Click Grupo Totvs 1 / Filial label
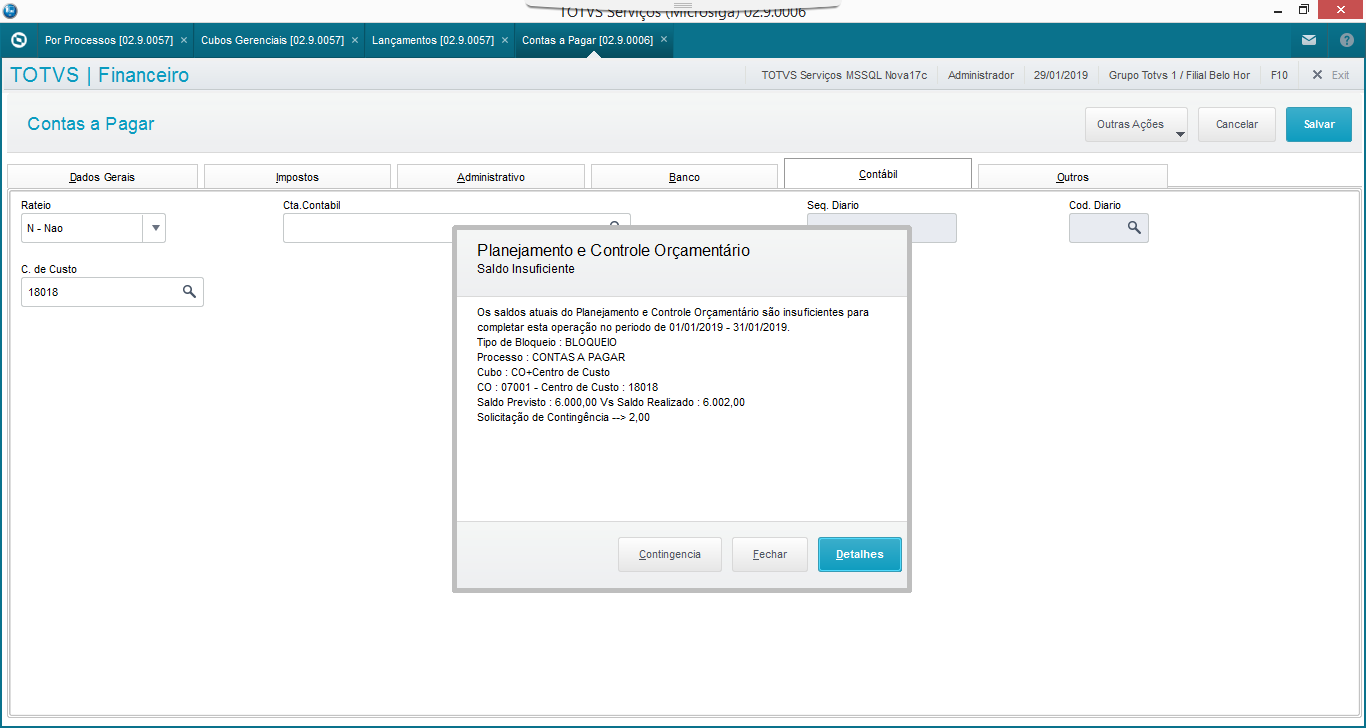 pyautogui.click(x=1179, y=75)
